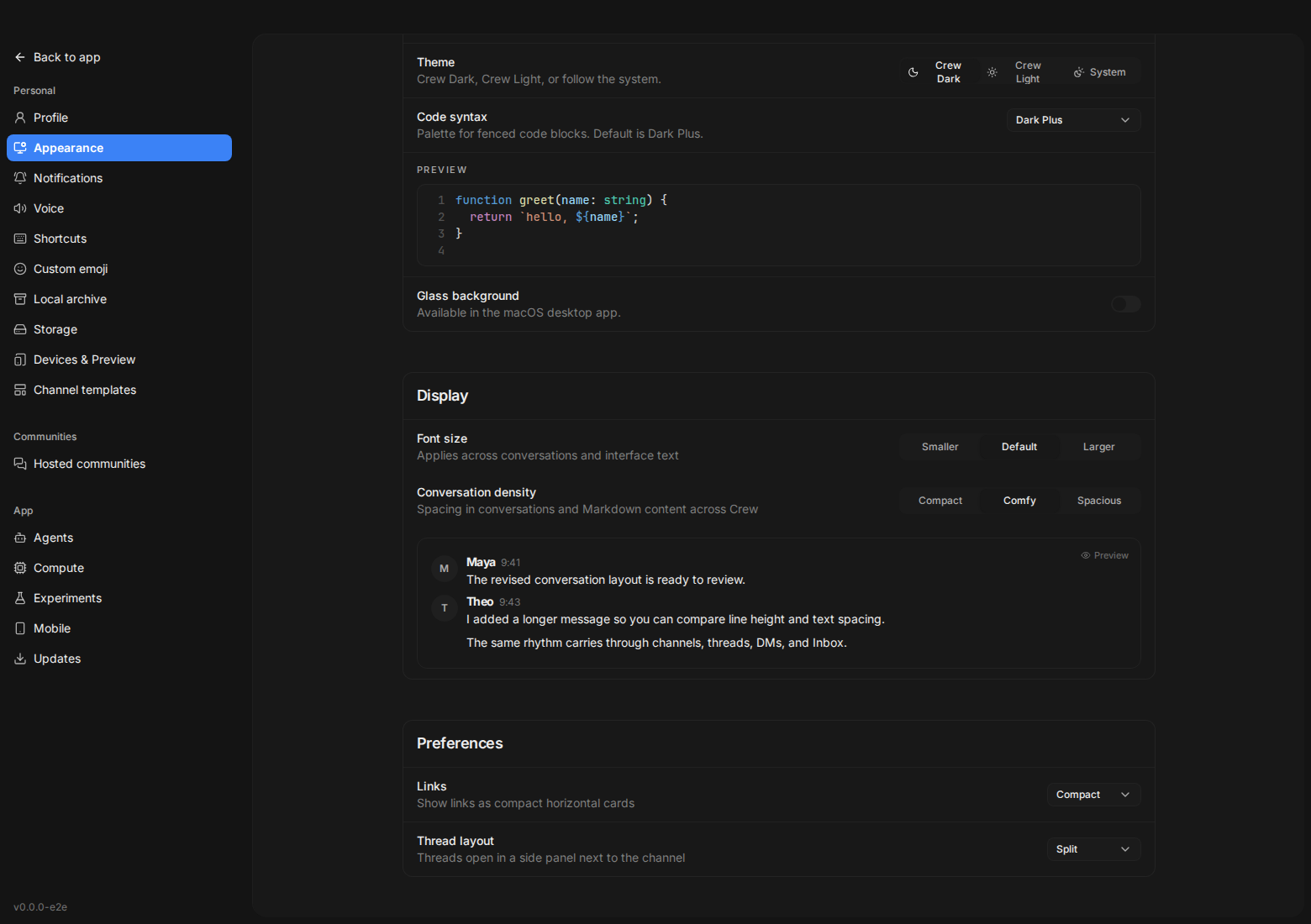The width and height of the screenshot is (1311, 924).
Task: Select the Larger font size option
Action: click(1098, 447)
